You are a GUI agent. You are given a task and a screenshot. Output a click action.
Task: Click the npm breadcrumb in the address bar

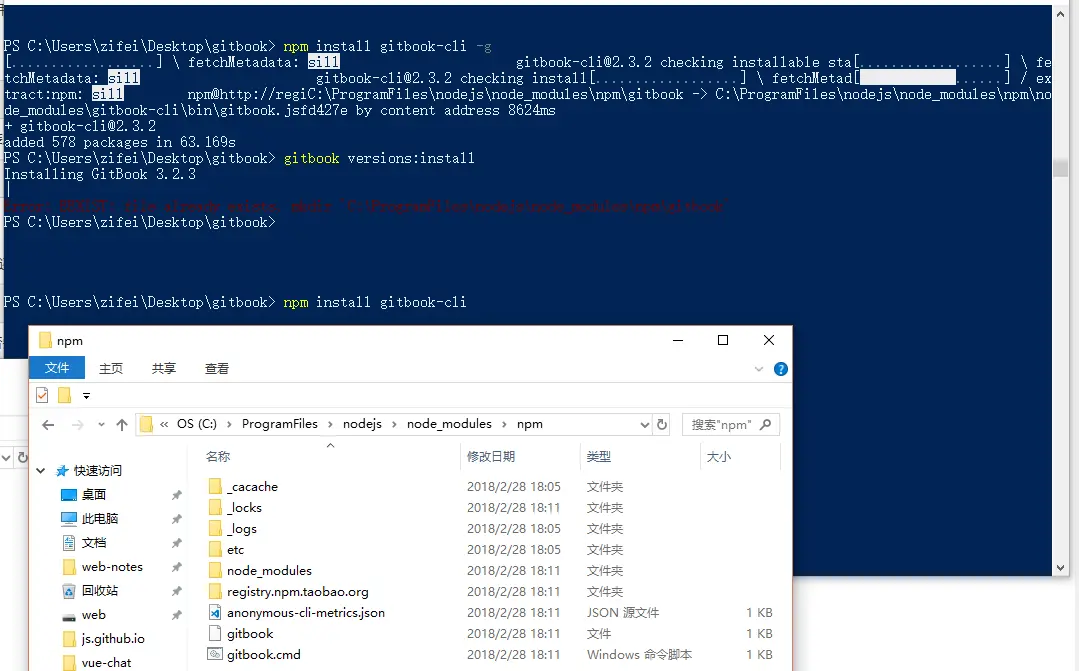pos(530,424)
